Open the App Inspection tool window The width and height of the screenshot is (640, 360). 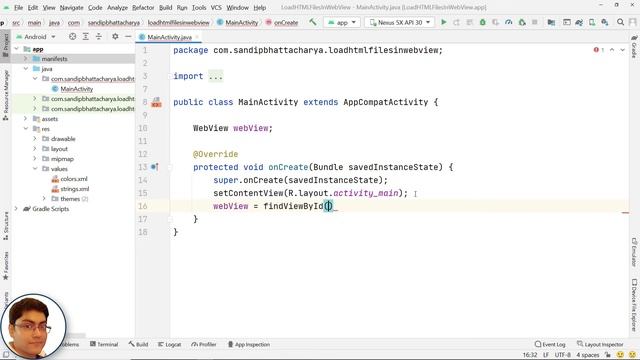tap(249, 344)
